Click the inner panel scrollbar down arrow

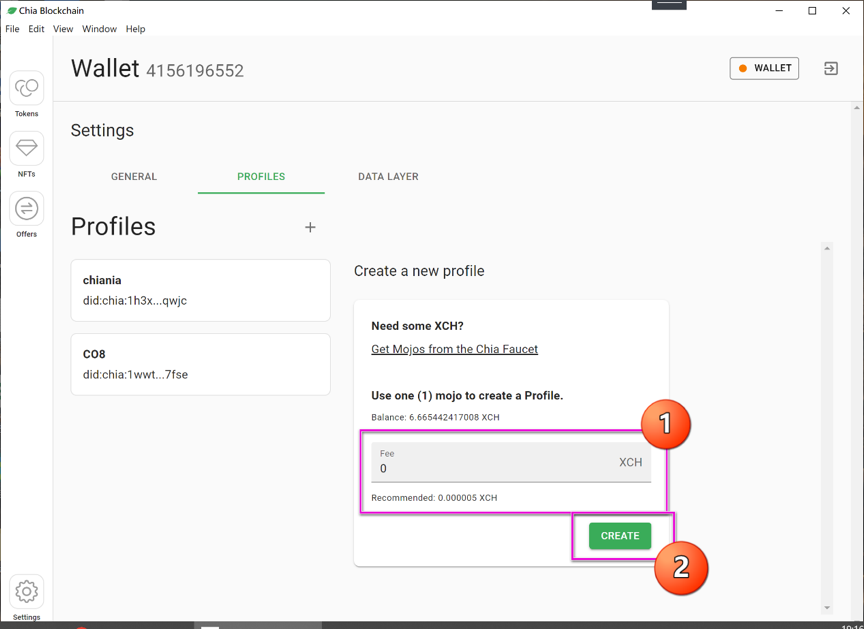827,608
